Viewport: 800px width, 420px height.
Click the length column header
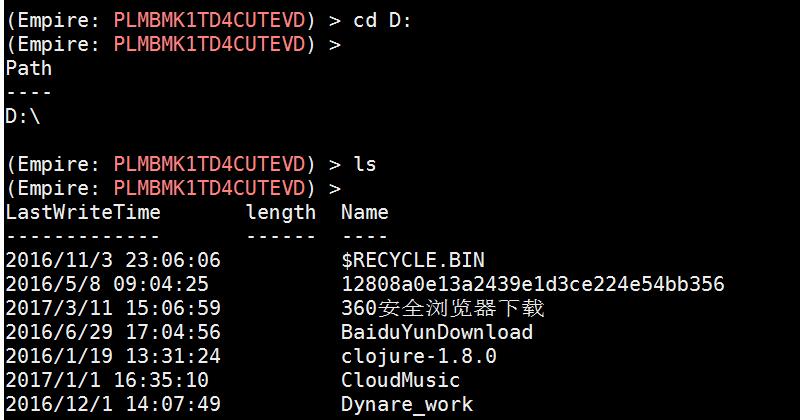(281, 212)
